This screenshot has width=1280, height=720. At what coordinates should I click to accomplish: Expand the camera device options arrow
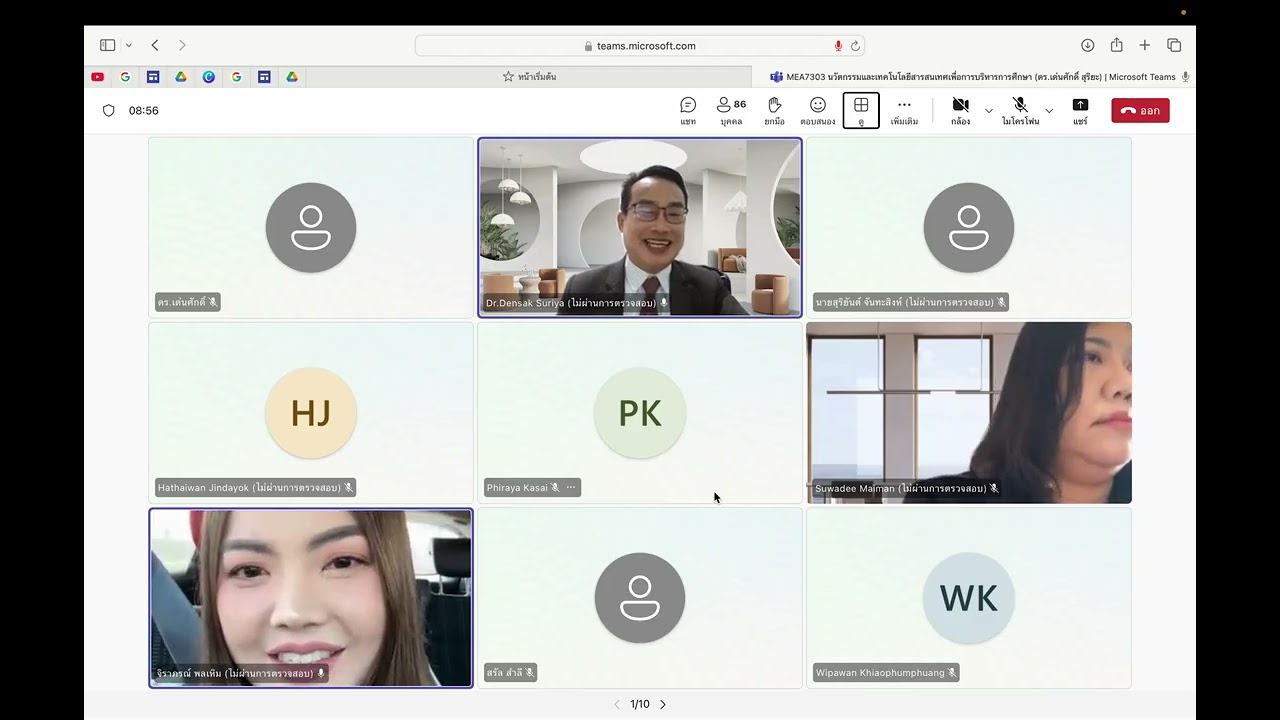tap(989, 111)
